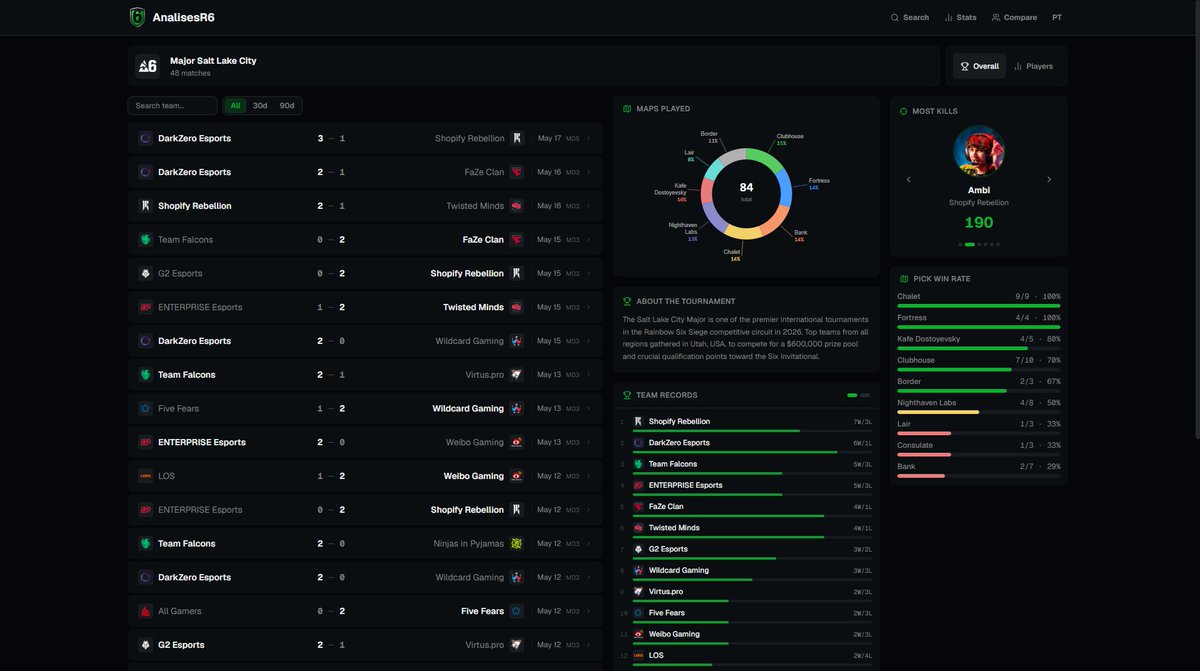The height and width of the screenshot is (671, 1200).
Task: Click Shopify Rebellion logo in May 17 match row
Action: (516, 139)
